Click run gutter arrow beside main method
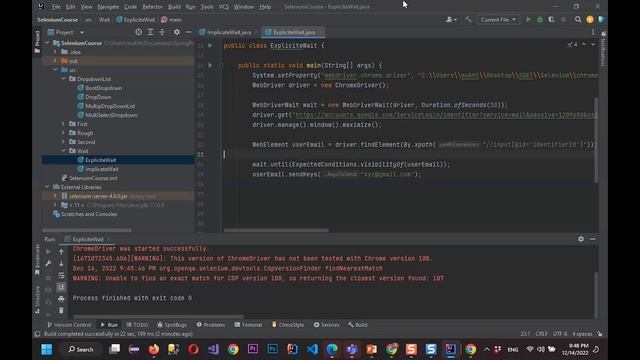This screenshot has width=640, height=360. (210, 65)
